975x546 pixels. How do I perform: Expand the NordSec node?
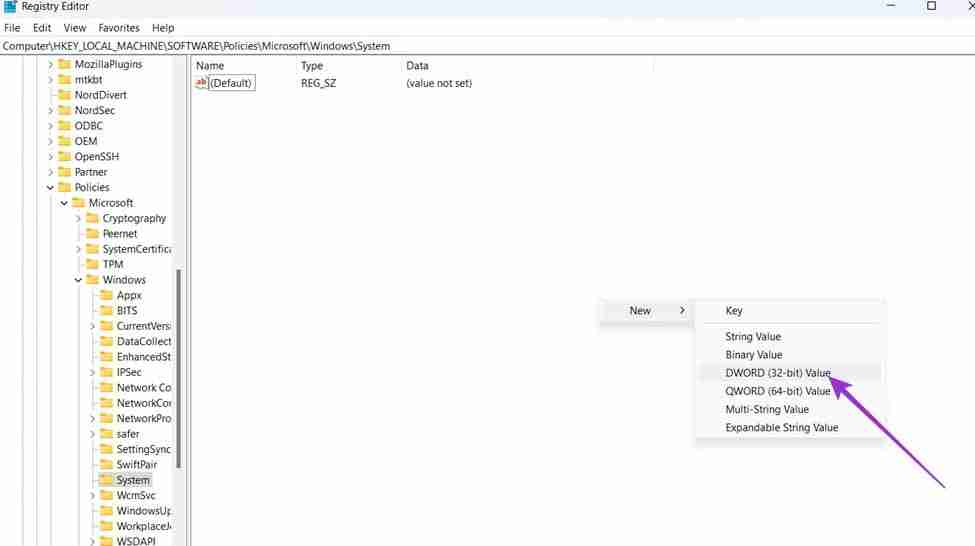tap(50, 110)
